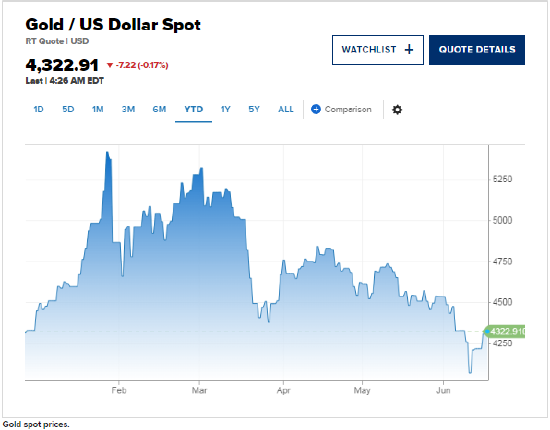
Task: Select the 1D time range
Action: [x=38, y=109]
